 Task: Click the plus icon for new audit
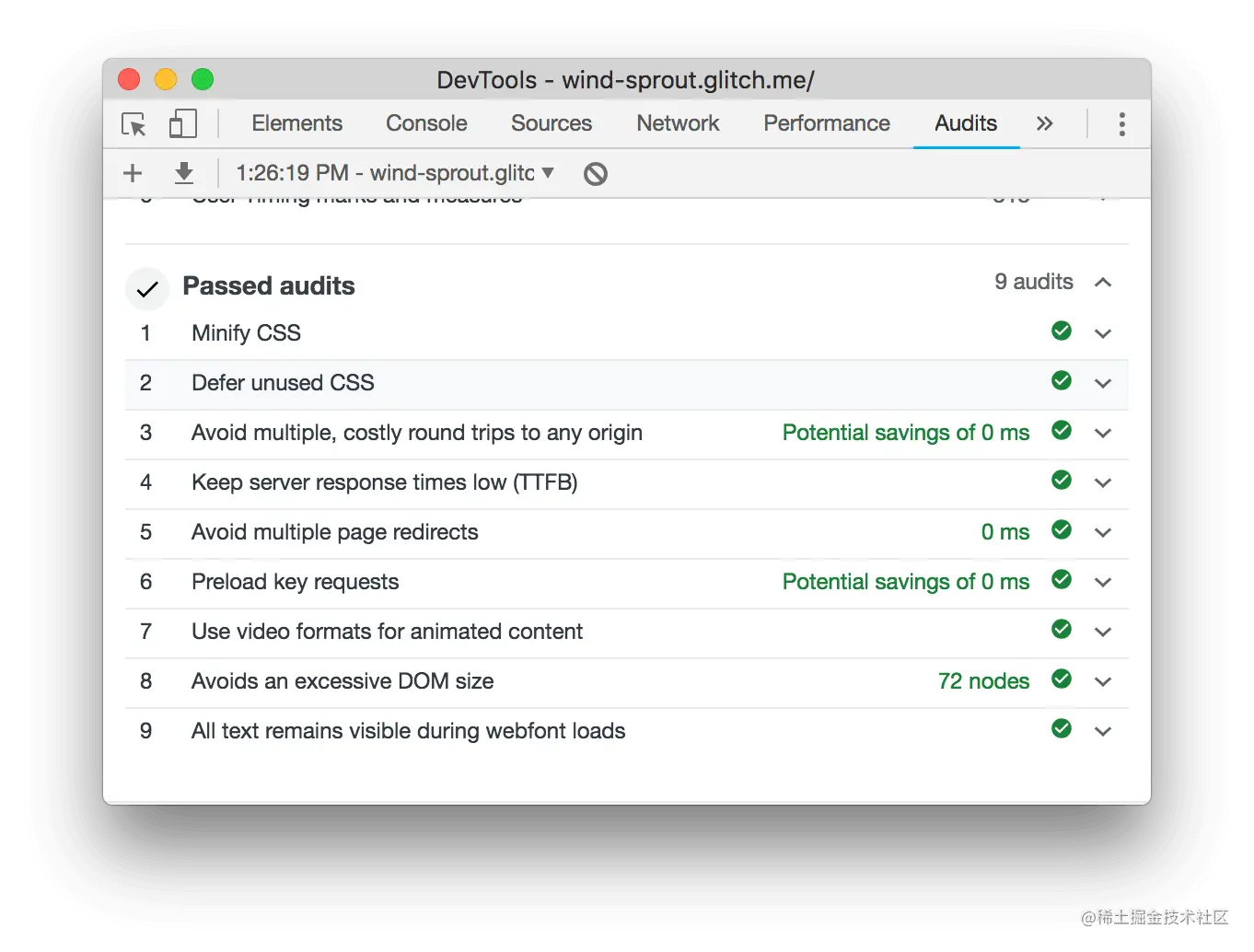point(133,173)
